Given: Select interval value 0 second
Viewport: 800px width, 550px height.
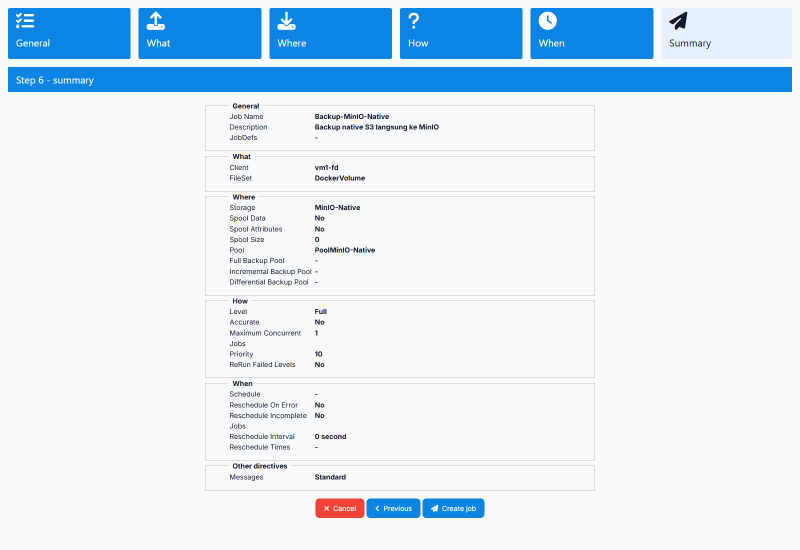Looking at the screenshot, I should pos(331,437).
